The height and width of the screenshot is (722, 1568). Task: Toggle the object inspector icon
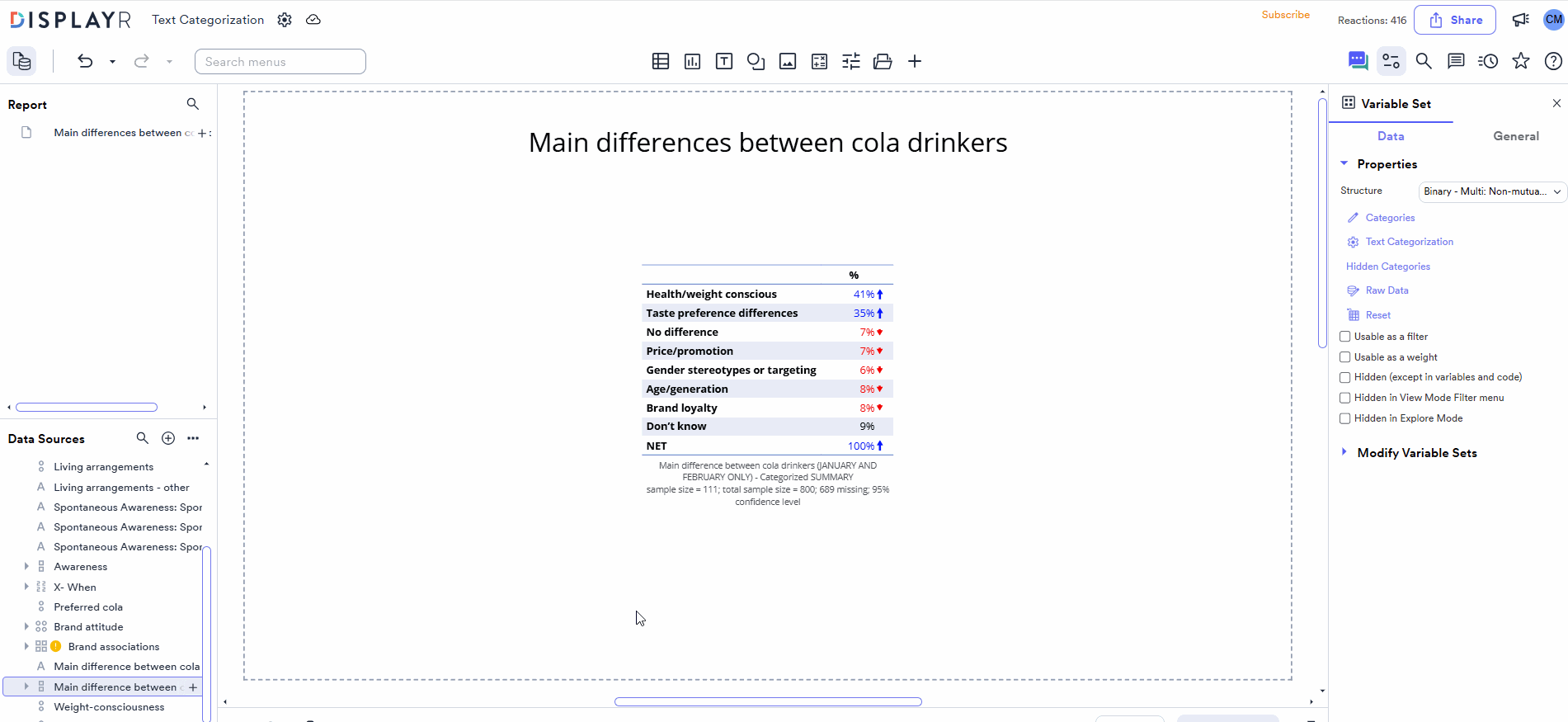point(1391,61)
